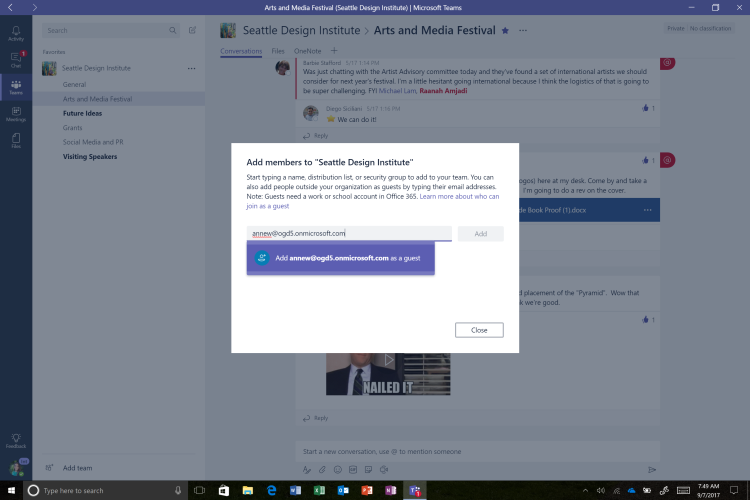The height and width of the screenshot is (500, 750).
Task: Open PowerPoint from the taskbar
Action: 367,490
